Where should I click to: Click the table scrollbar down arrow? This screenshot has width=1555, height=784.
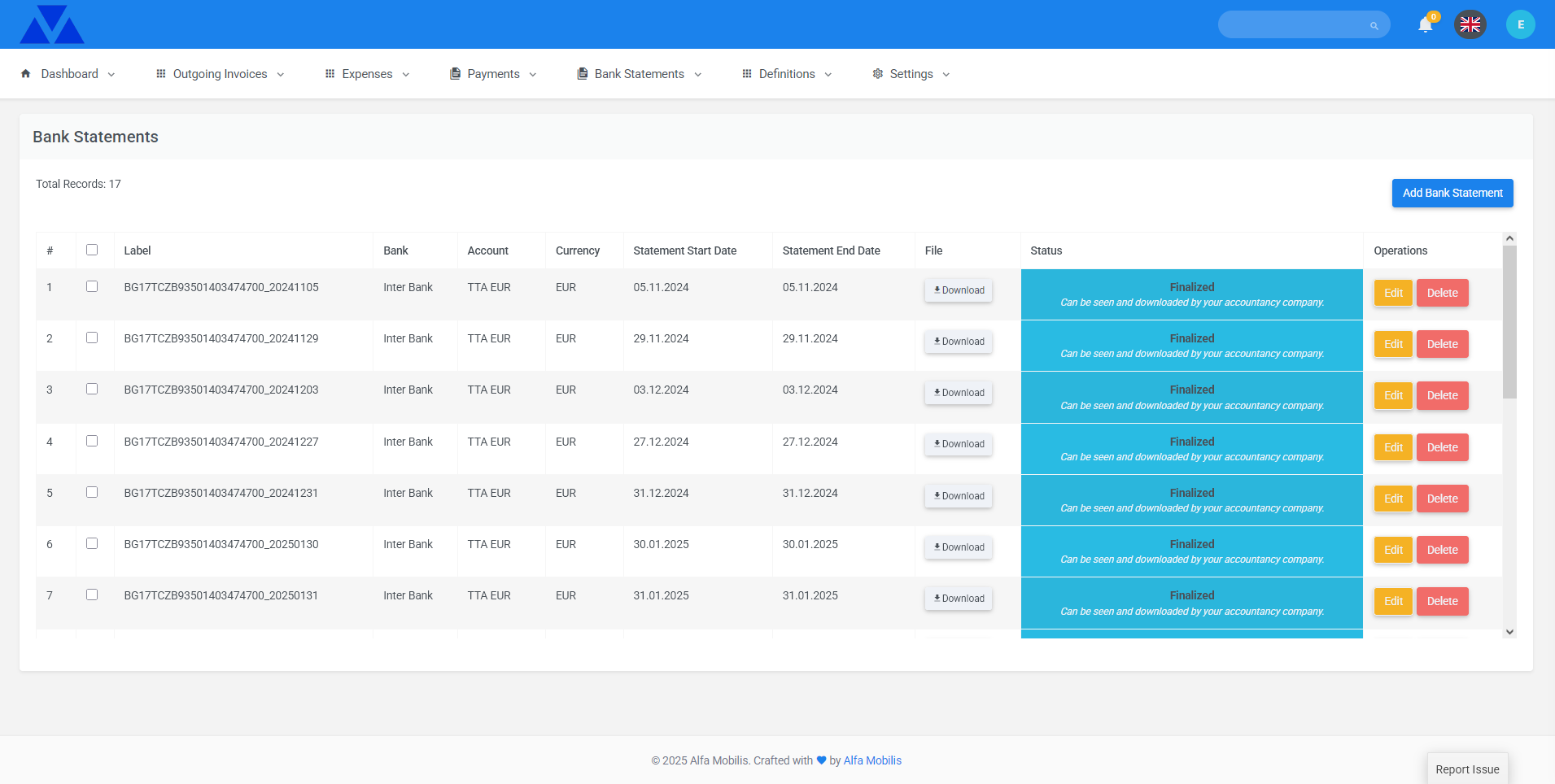click(1509, 632)
